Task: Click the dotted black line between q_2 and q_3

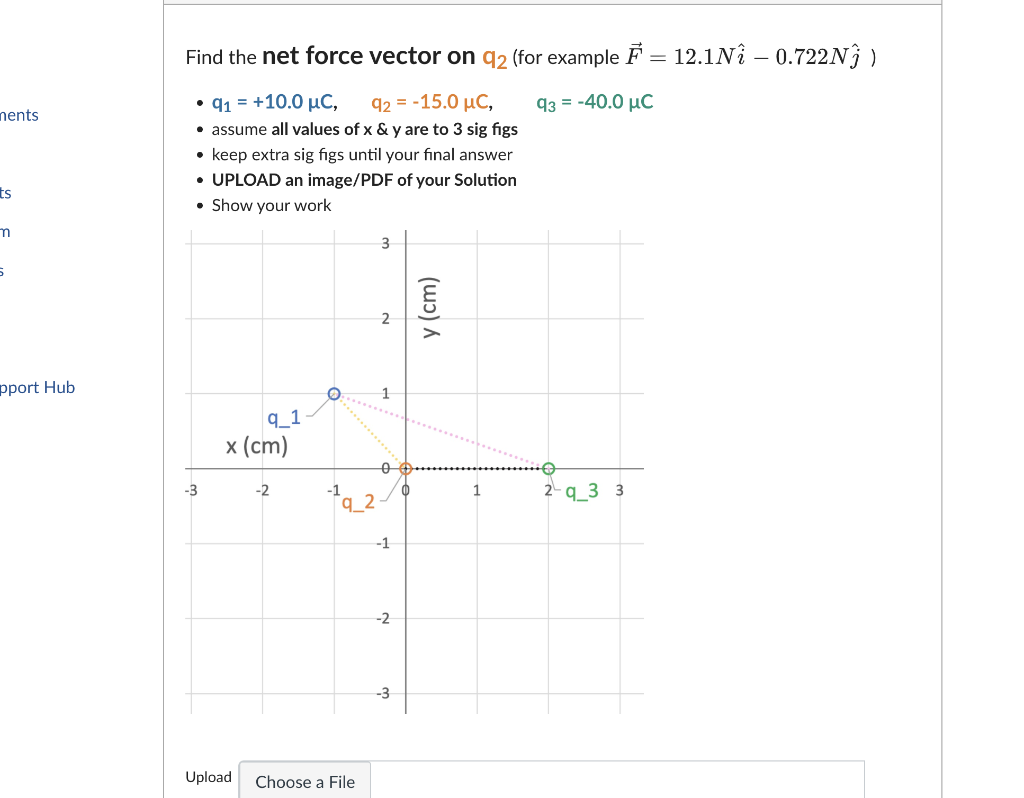Action: [x=477, y=467]
